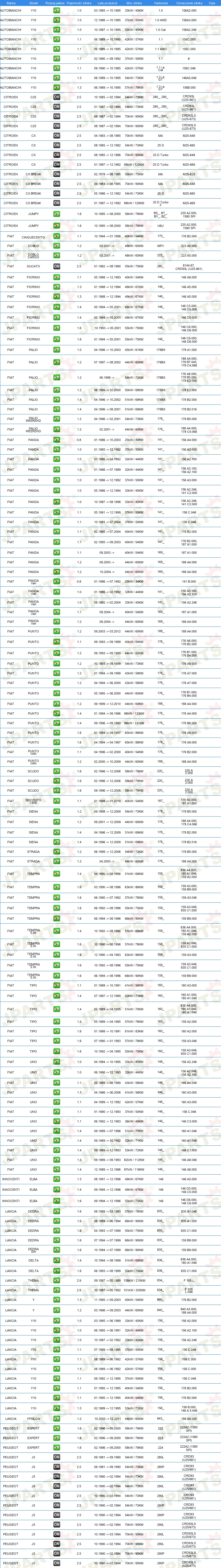Click the 'DOBLO CARGO' model cell

(x=33, y=256)
